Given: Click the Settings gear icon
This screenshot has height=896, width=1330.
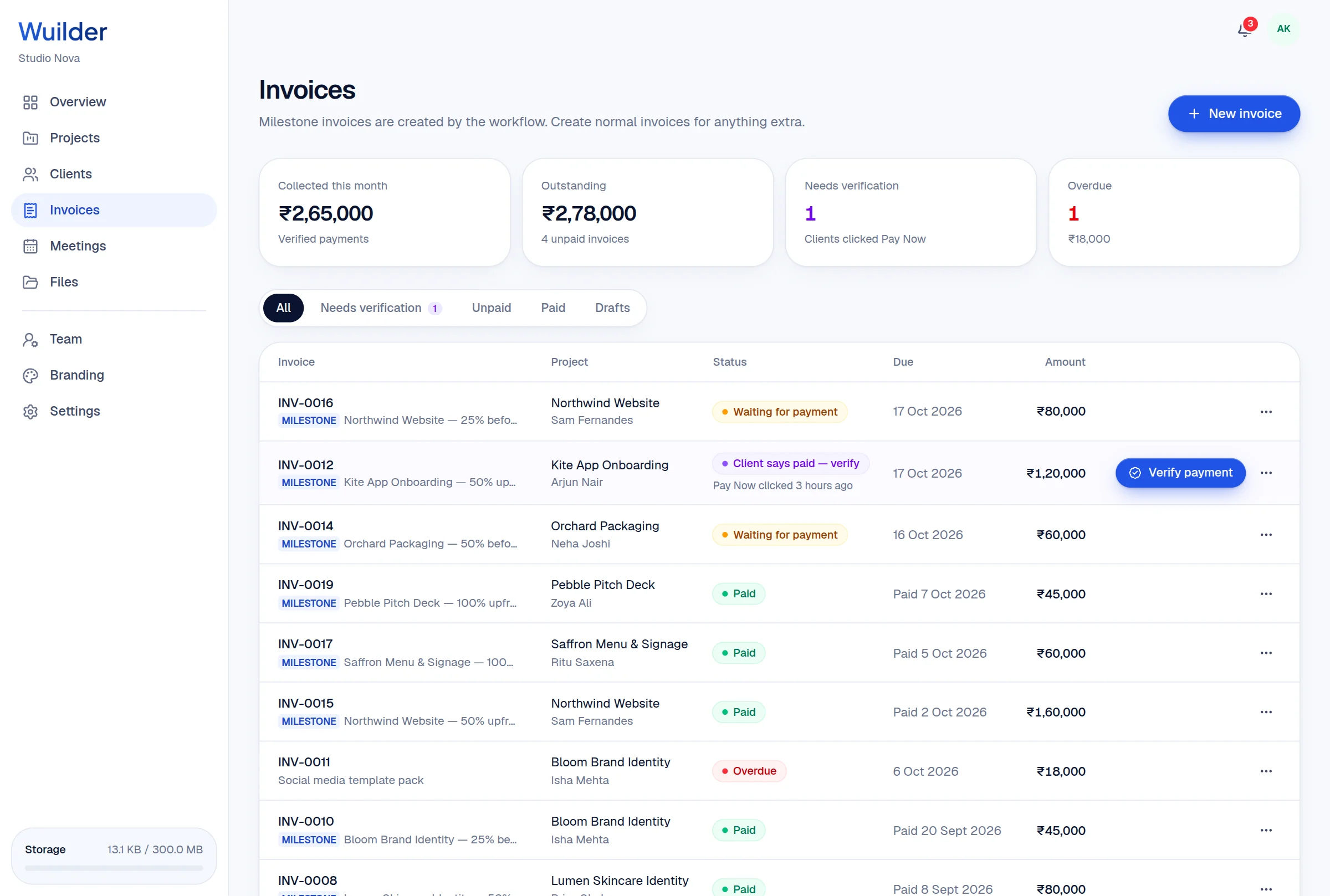Looking at the screenshot, I should (x=30, y=411).
